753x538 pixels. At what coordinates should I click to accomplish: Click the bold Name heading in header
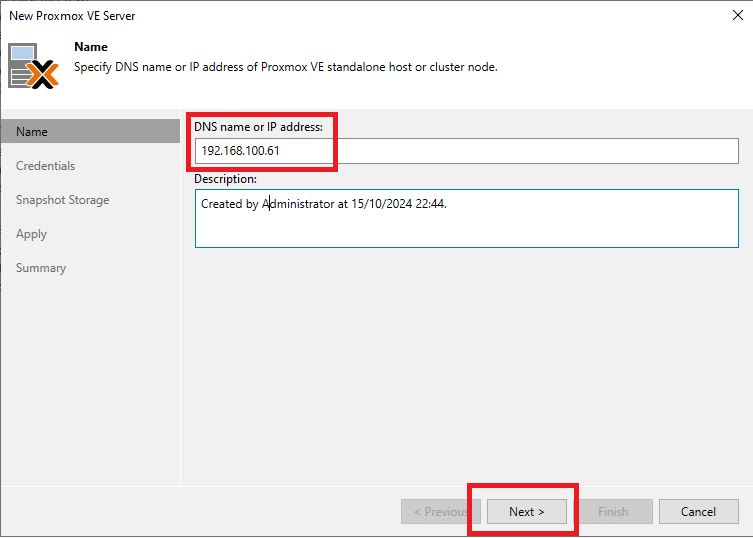(91, 47)
